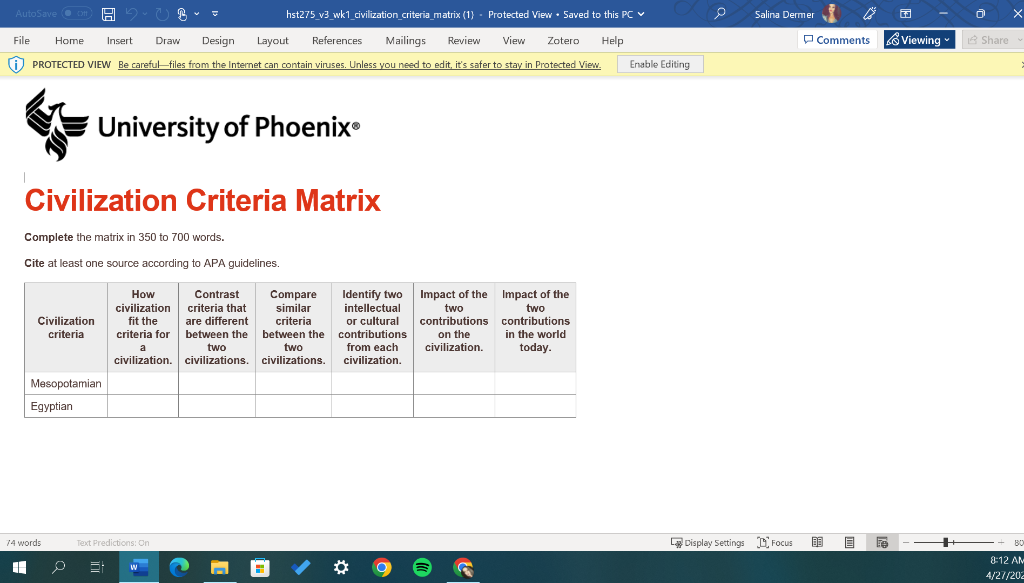Adjust the zoom slider
Screen dimensions: 1024x583
tap(944, 542)
